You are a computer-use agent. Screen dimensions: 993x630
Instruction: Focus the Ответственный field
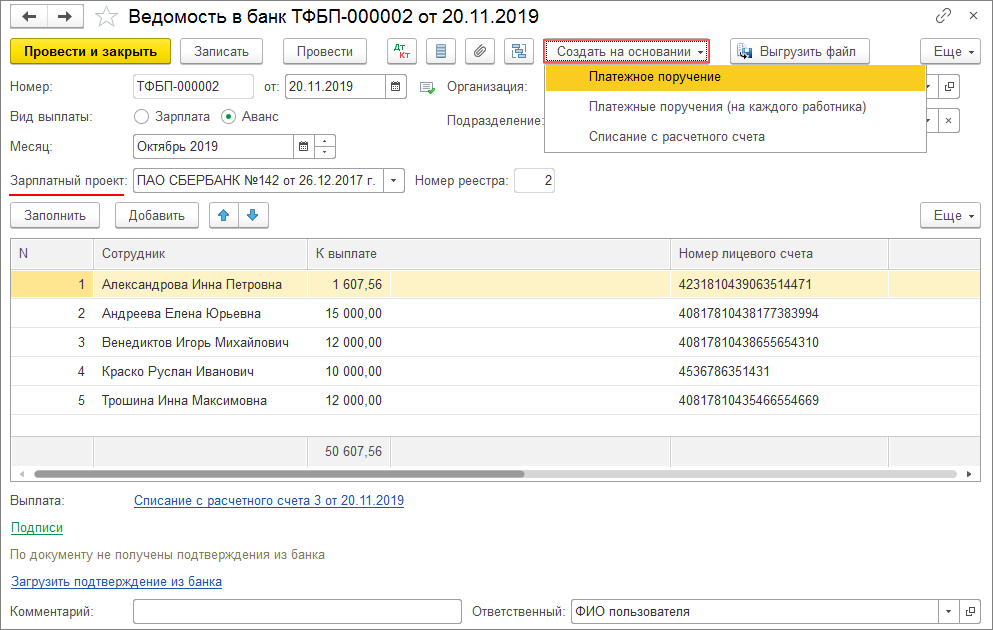[754, 612]
